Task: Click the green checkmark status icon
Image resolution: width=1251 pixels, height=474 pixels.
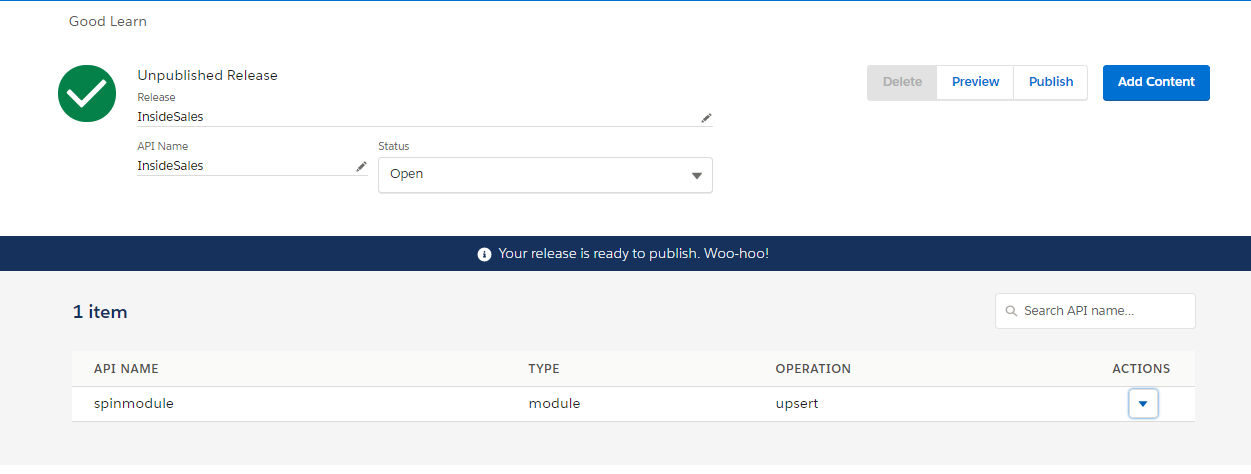Action: 87,93
